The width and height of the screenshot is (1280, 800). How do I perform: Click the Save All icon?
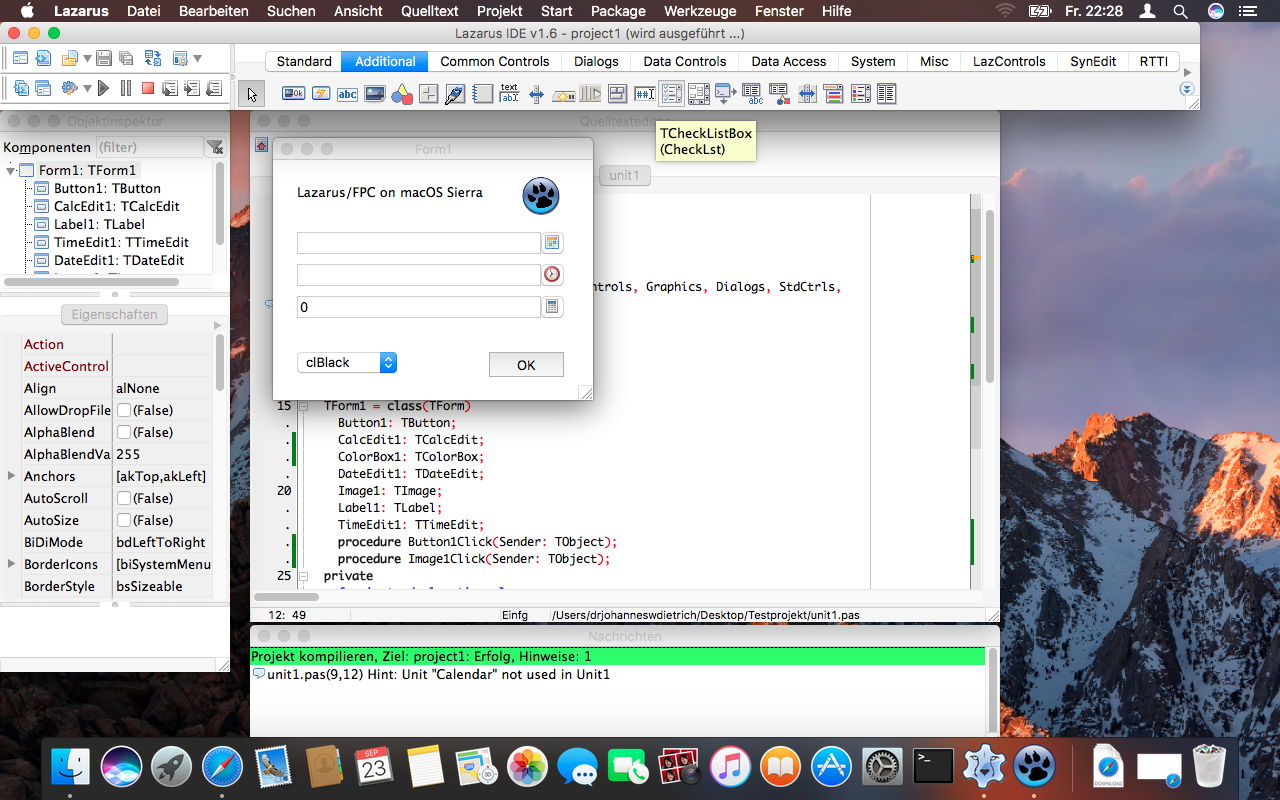pos(126,59)
